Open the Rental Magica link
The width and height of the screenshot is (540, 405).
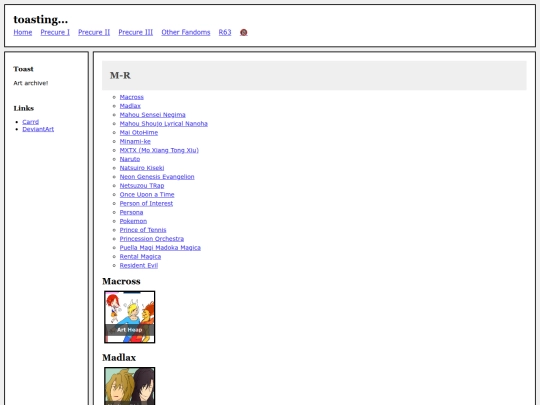(x=140, y=257)
